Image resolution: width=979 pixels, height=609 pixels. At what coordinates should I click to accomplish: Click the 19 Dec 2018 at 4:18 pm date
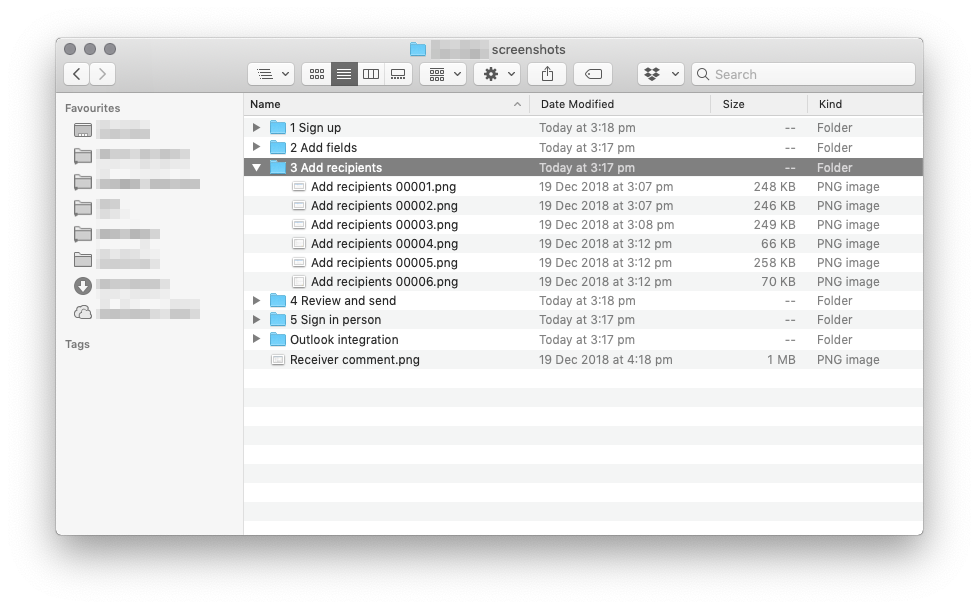point(606,360)
